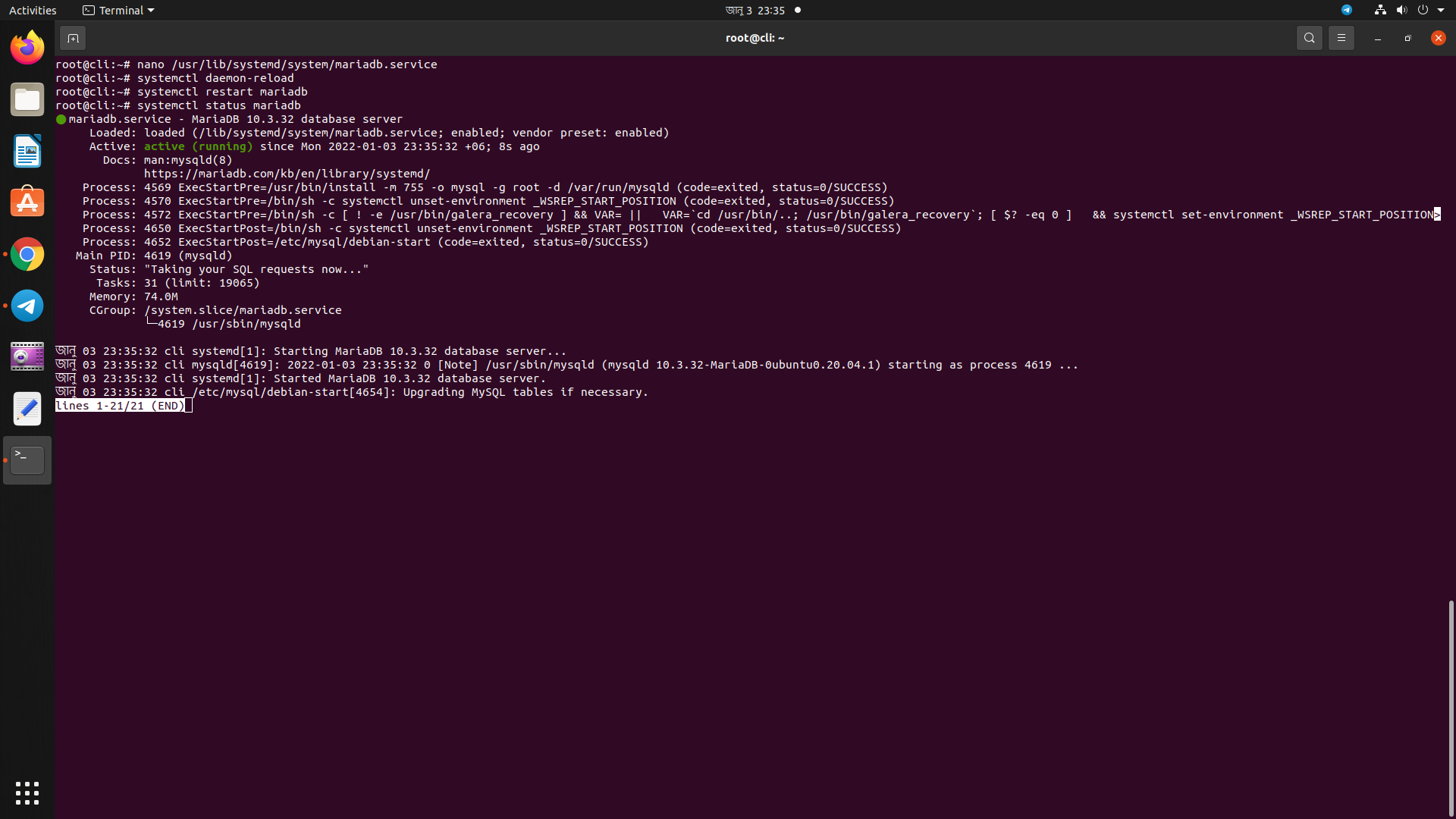Open LibreOffice Writer from dock
The image size is (1456, 819).
(27, 152)
